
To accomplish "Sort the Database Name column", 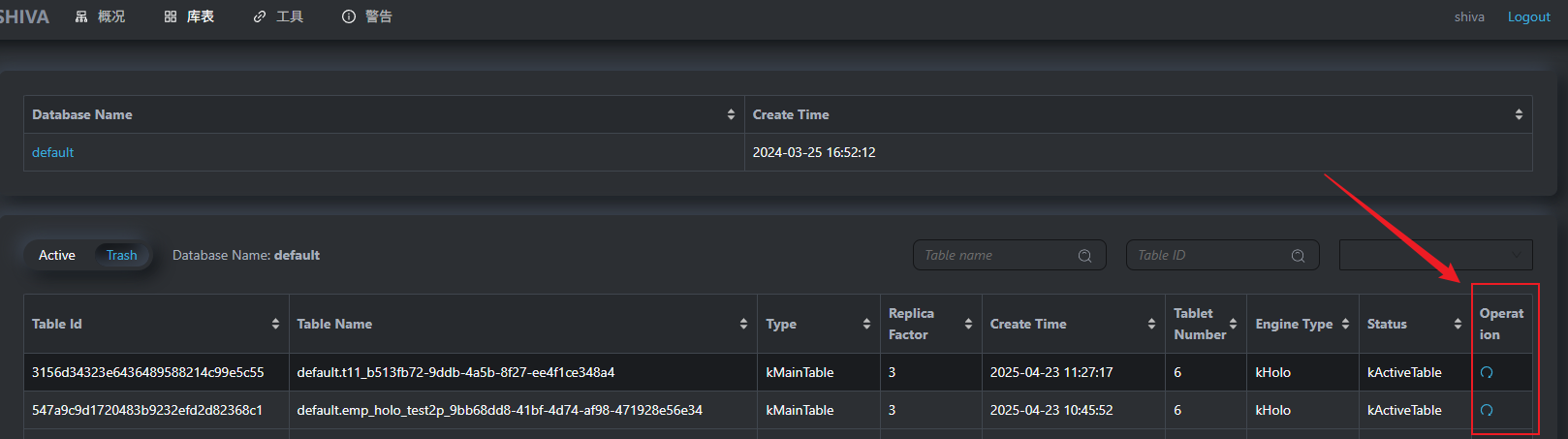I will (x=731, y=114).
